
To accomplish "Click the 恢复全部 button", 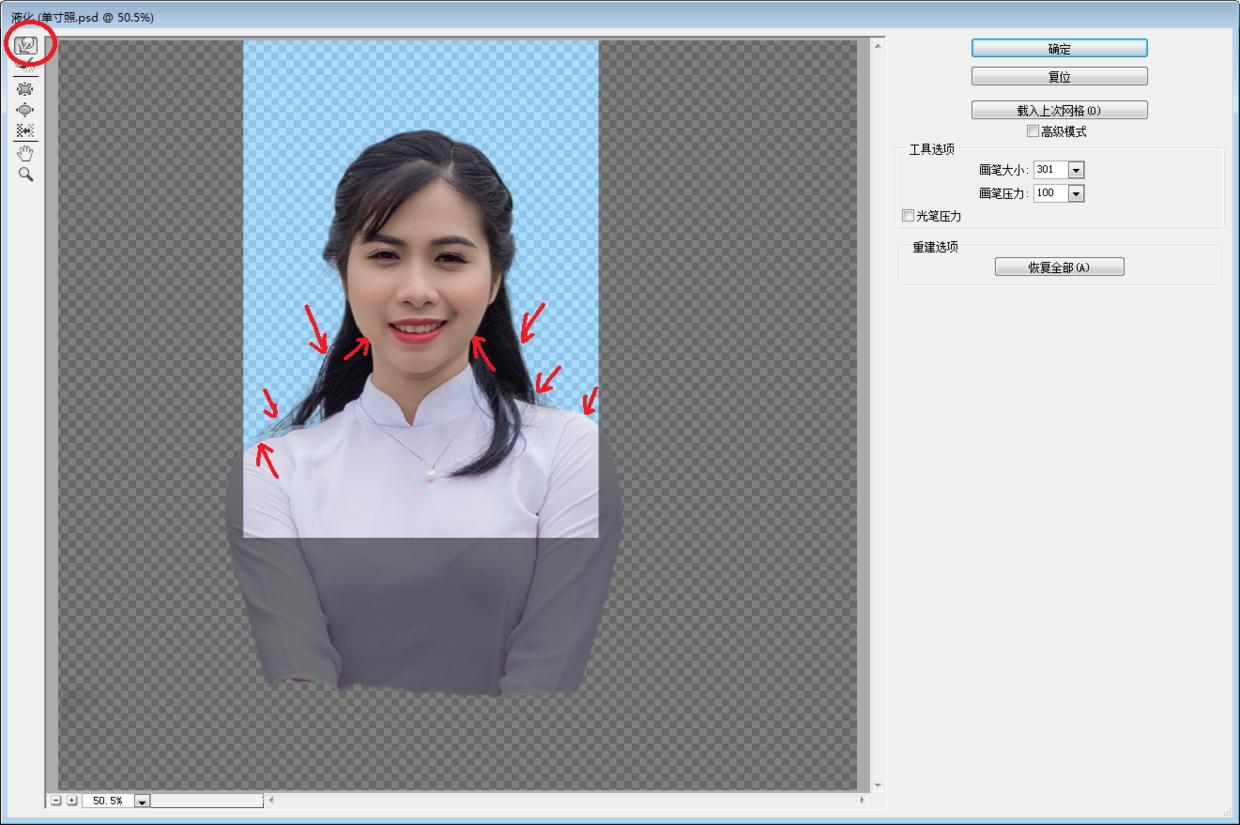I will [x=1059, y=267].
